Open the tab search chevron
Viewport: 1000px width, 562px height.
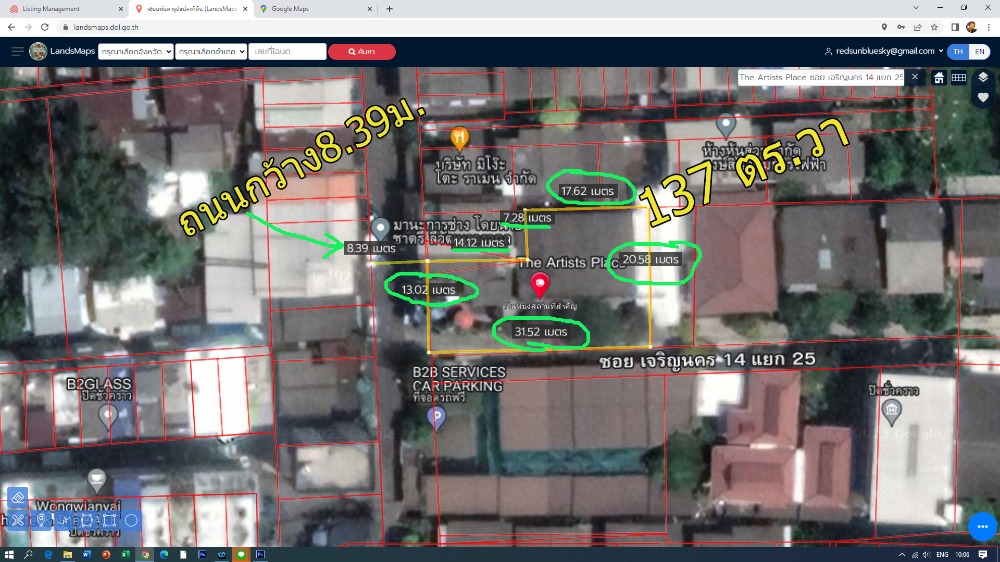[x=916, y=8]
